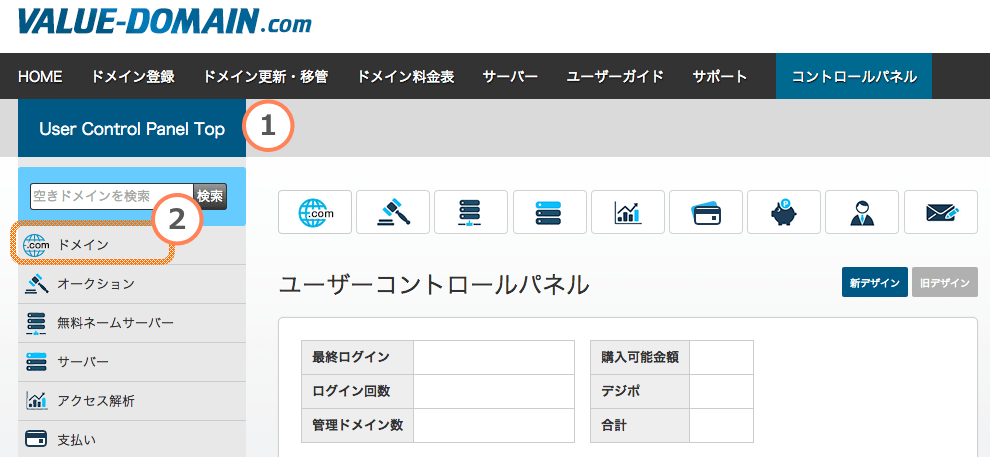Click the デジポ table label
The image size is (990, 457).
[x=640, y=391]
